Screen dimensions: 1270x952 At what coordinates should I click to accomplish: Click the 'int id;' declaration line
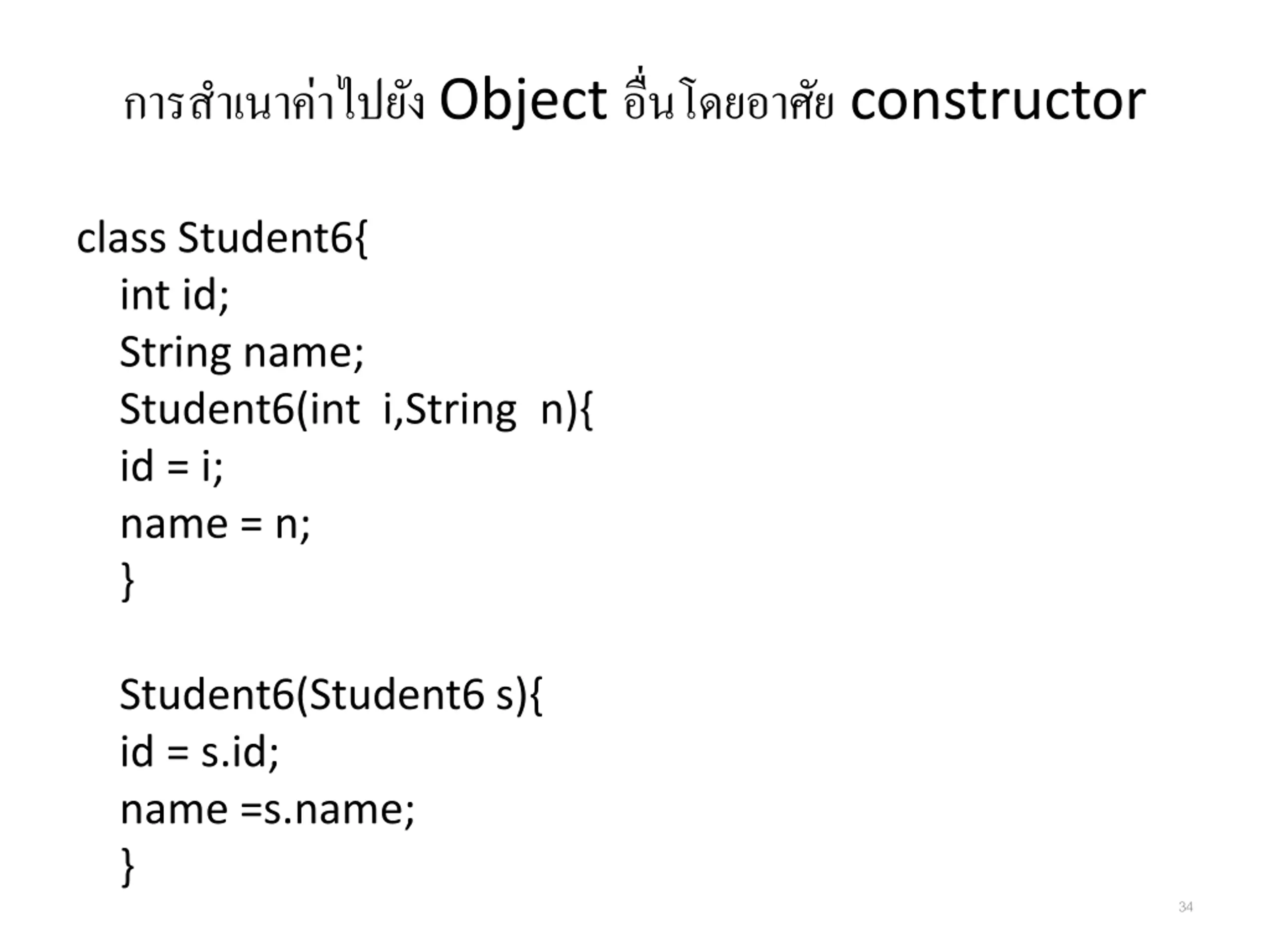click(175, 295)
